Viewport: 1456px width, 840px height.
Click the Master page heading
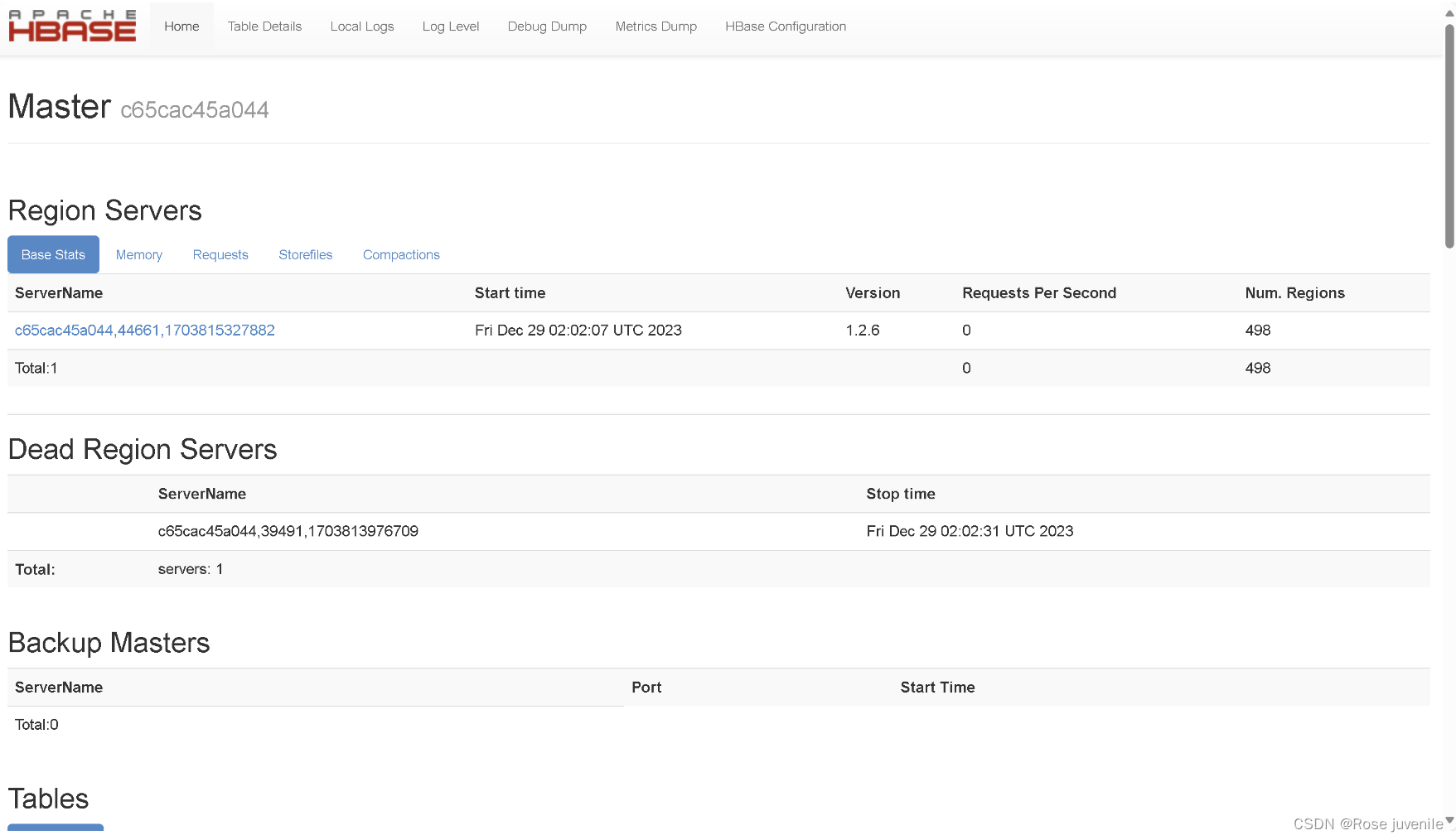pyautogui.click(x=60, y=107)
